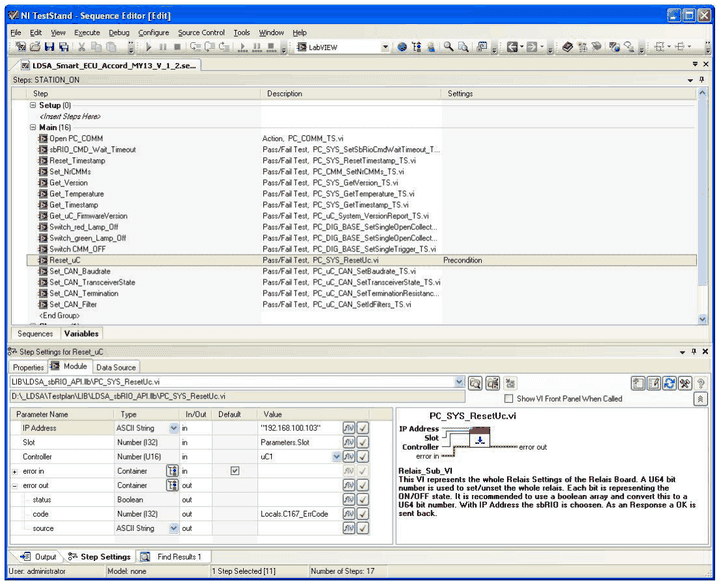Open the Debug menu
This screenshot has height=581, width=719.
point(119,33)
